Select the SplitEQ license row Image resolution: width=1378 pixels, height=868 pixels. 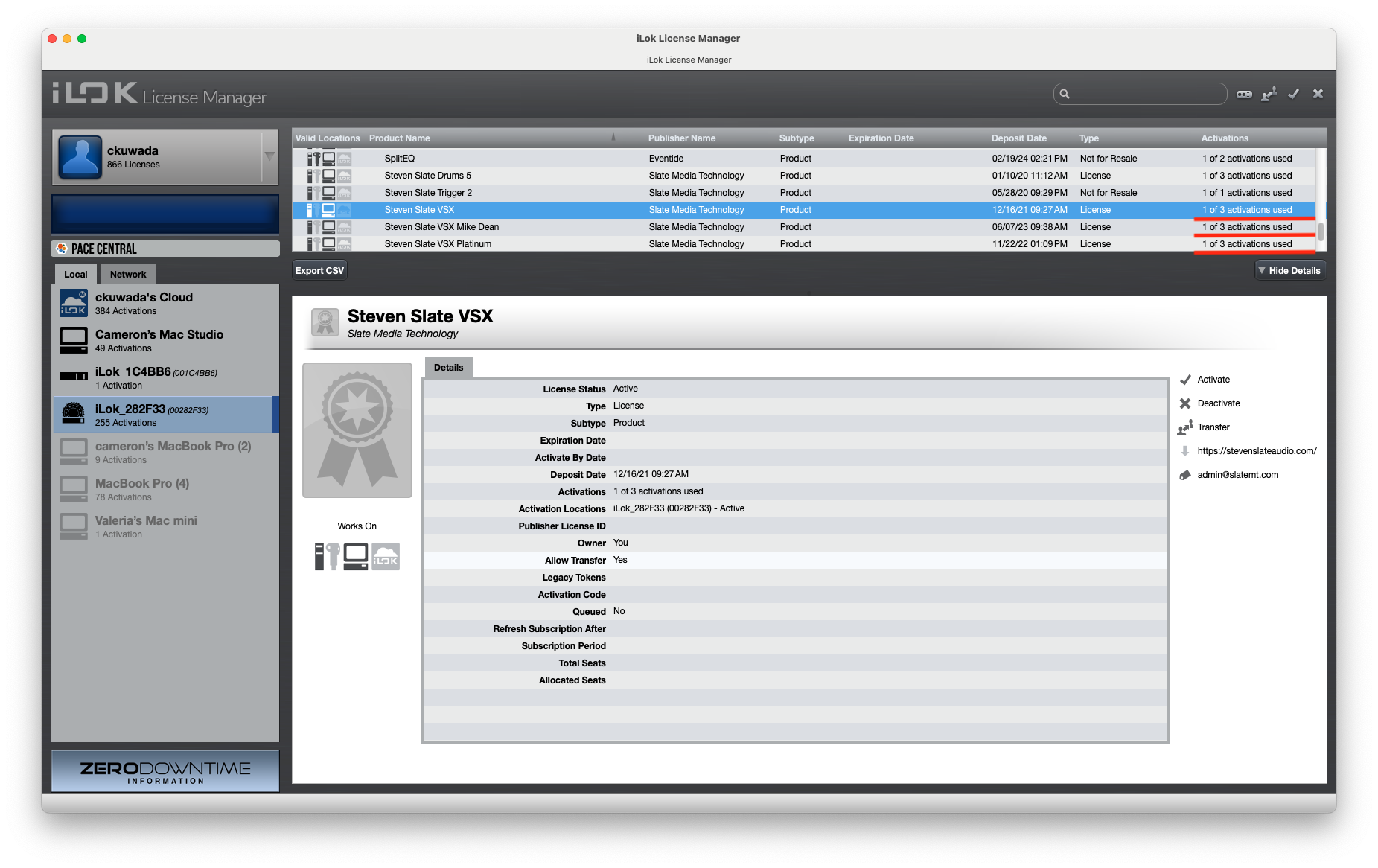click(x=803, y=159)
